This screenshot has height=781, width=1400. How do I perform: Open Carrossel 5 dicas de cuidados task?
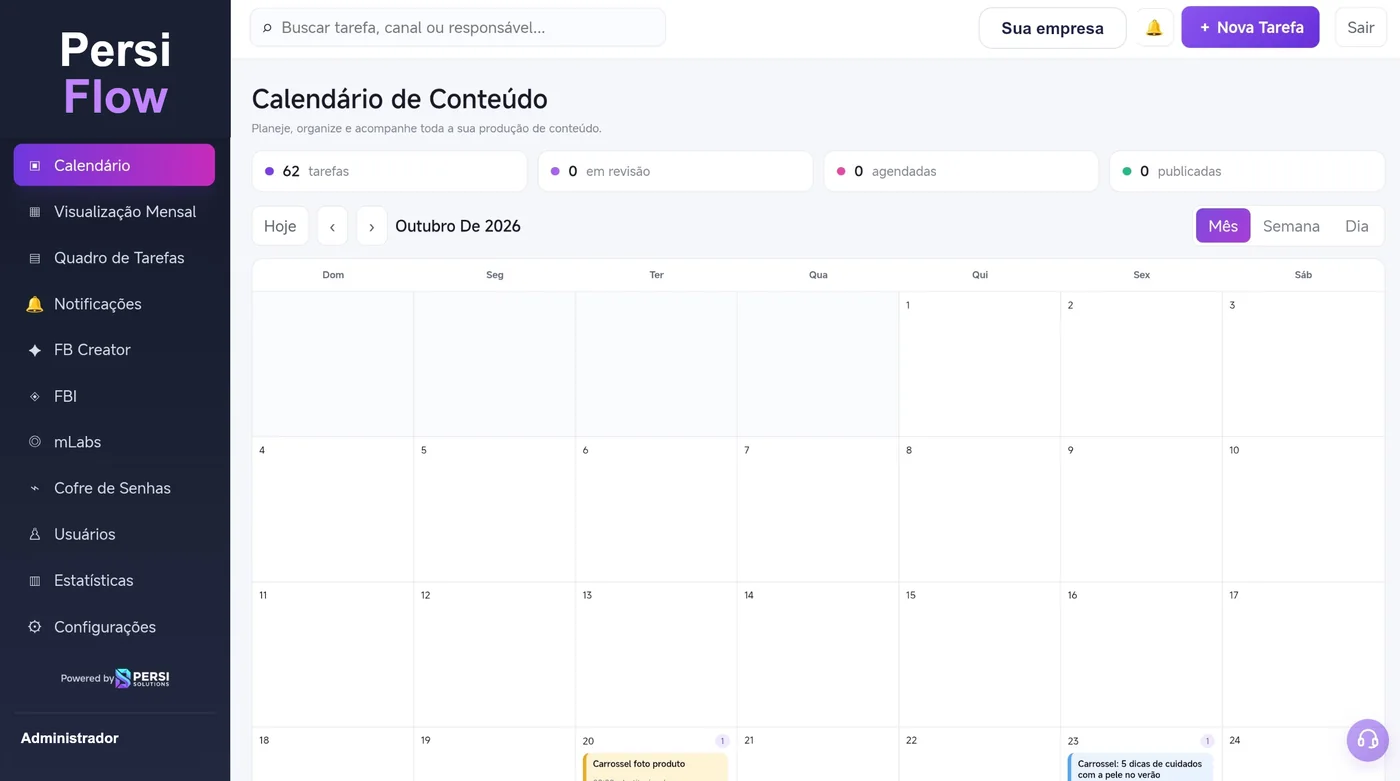click(x=1141, y=767)
